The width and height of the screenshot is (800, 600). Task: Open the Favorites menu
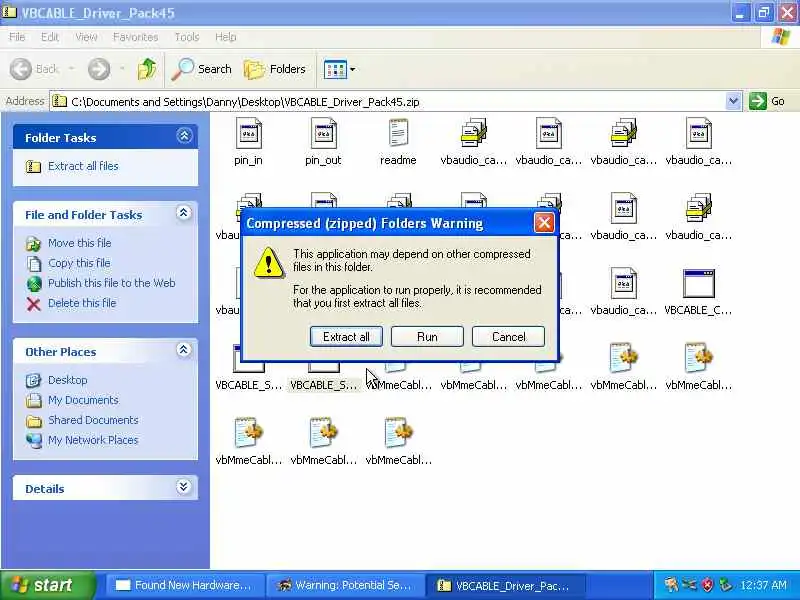[x=135, y=37]
